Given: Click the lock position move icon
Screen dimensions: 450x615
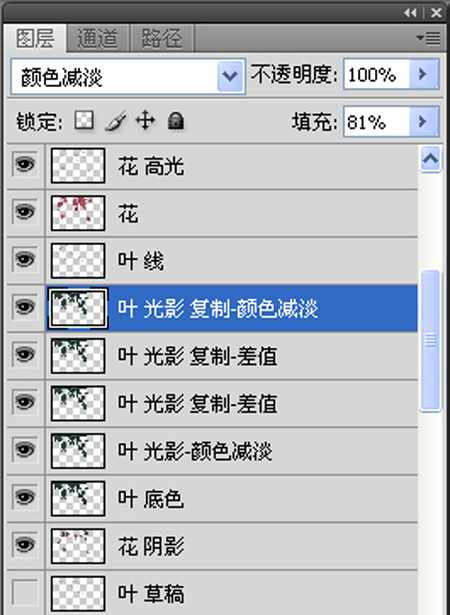Looking at the screenshot, I should click(x=145, y=121).
